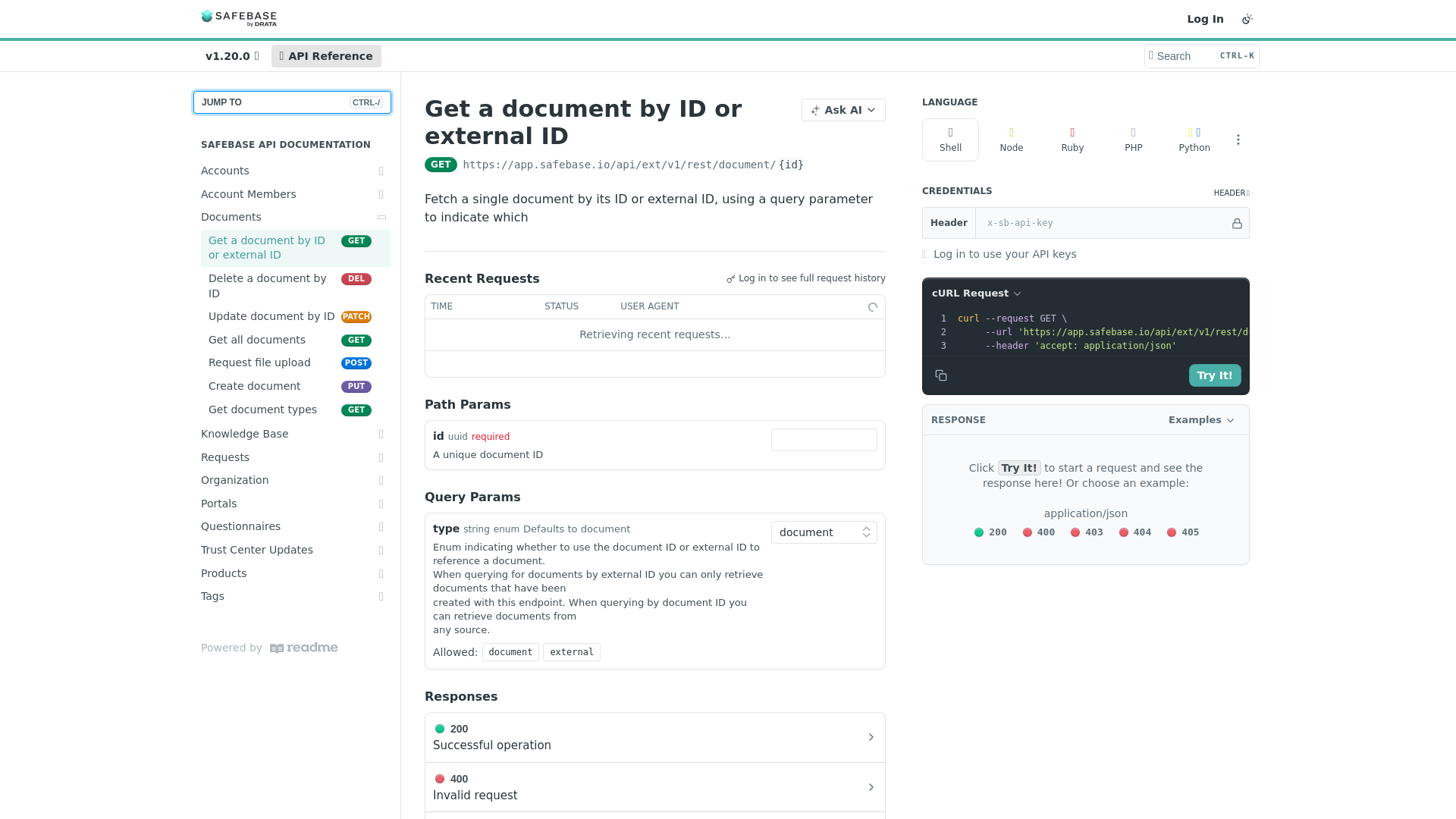Open the credentials HEADER dropdown

1232,193
